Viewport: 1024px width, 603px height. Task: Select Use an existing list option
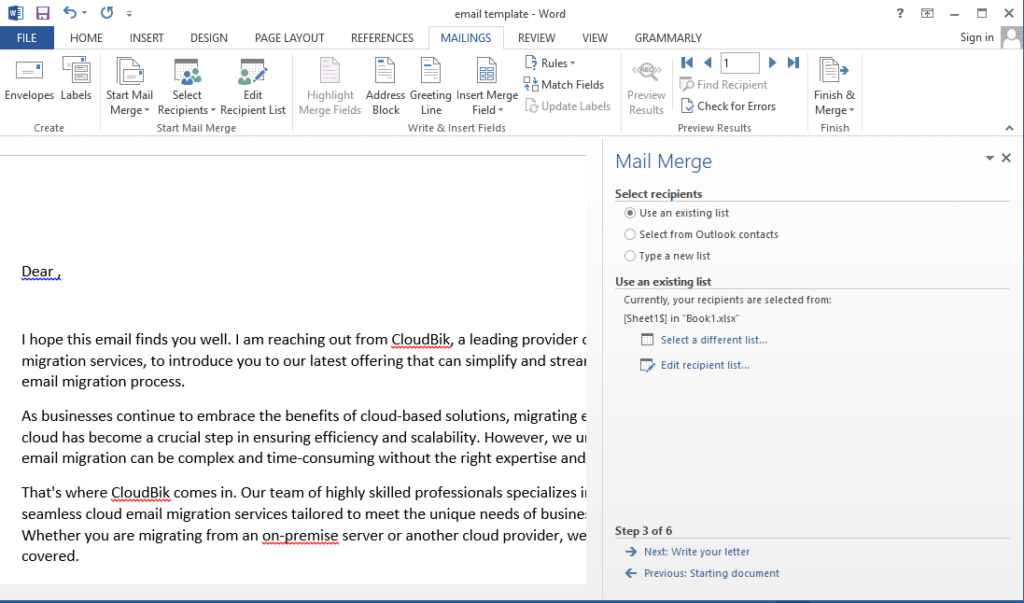tap(630, 213)
